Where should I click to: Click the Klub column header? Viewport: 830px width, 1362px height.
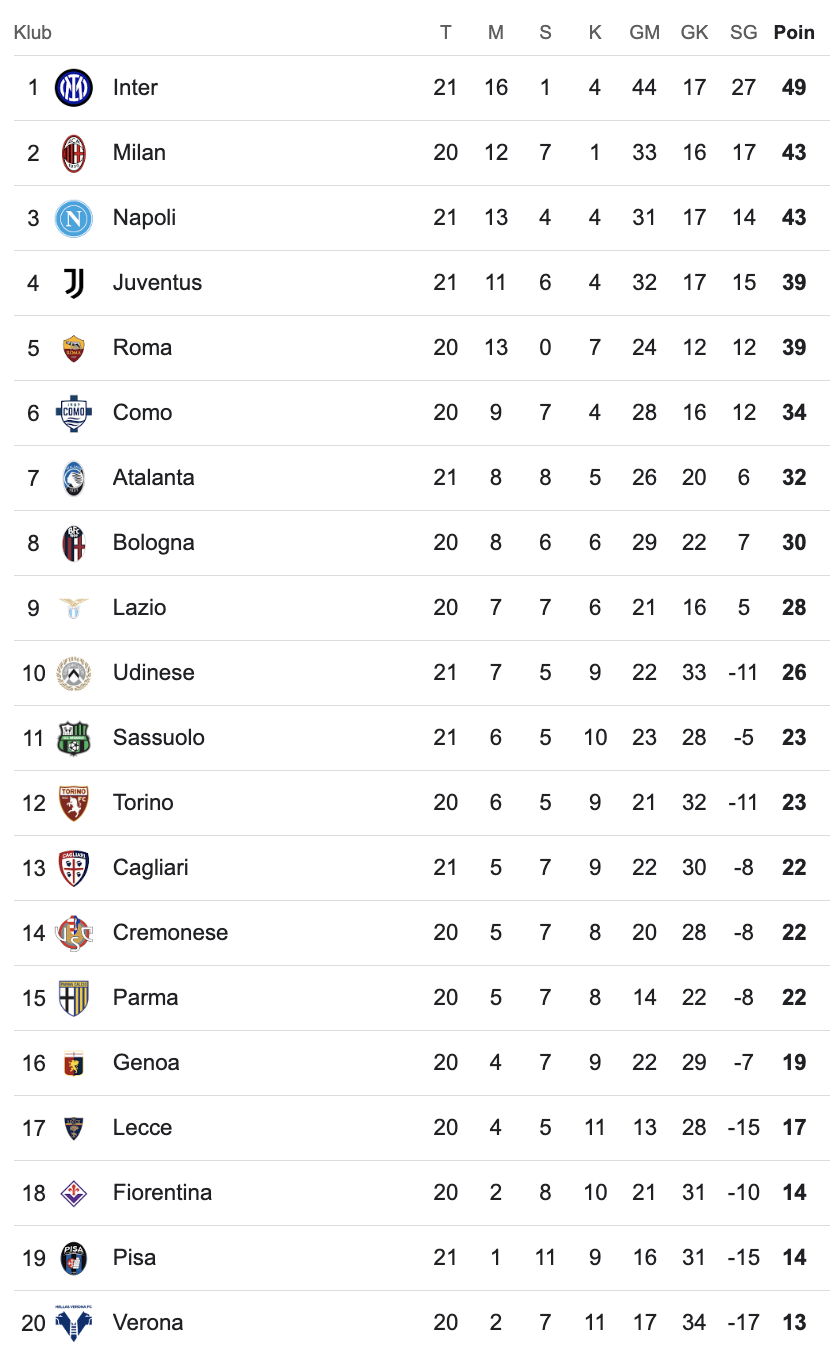tap(33, 32)
